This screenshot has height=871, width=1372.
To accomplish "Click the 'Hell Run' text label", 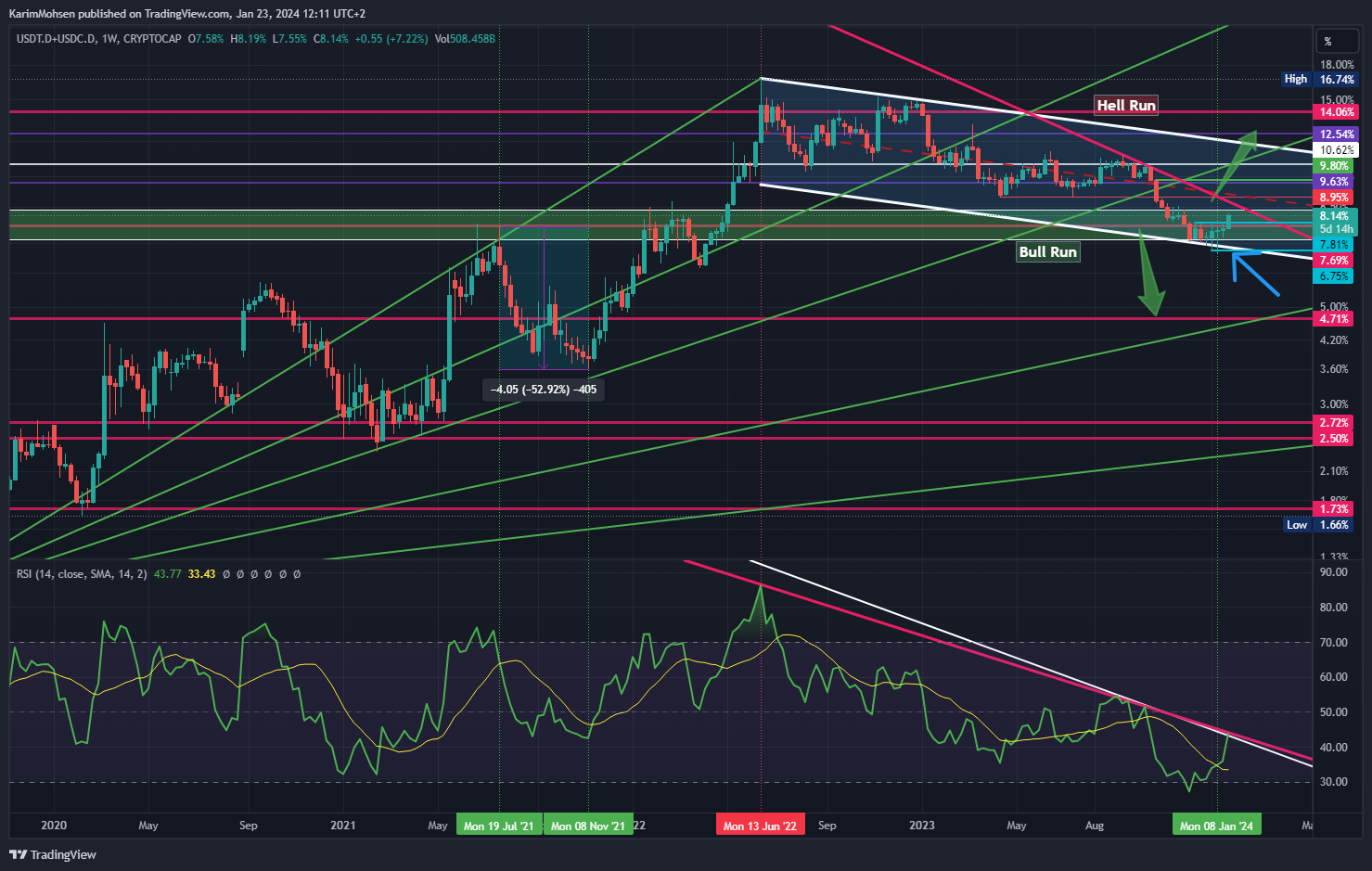I will 1126,105.
